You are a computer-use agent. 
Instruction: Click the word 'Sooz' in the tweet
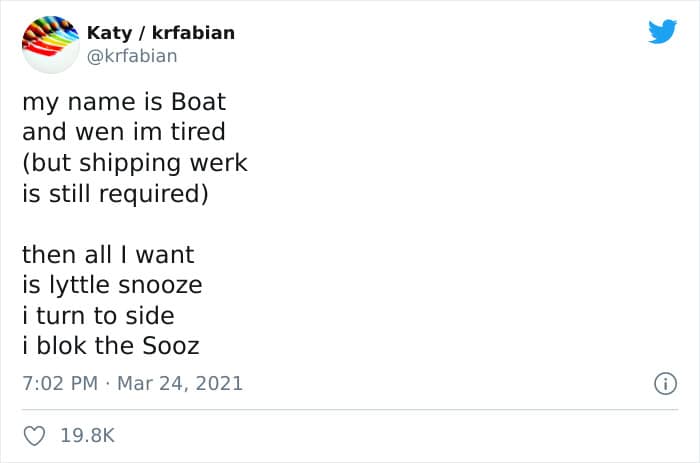pyautogui.click(x=171, y=346)
